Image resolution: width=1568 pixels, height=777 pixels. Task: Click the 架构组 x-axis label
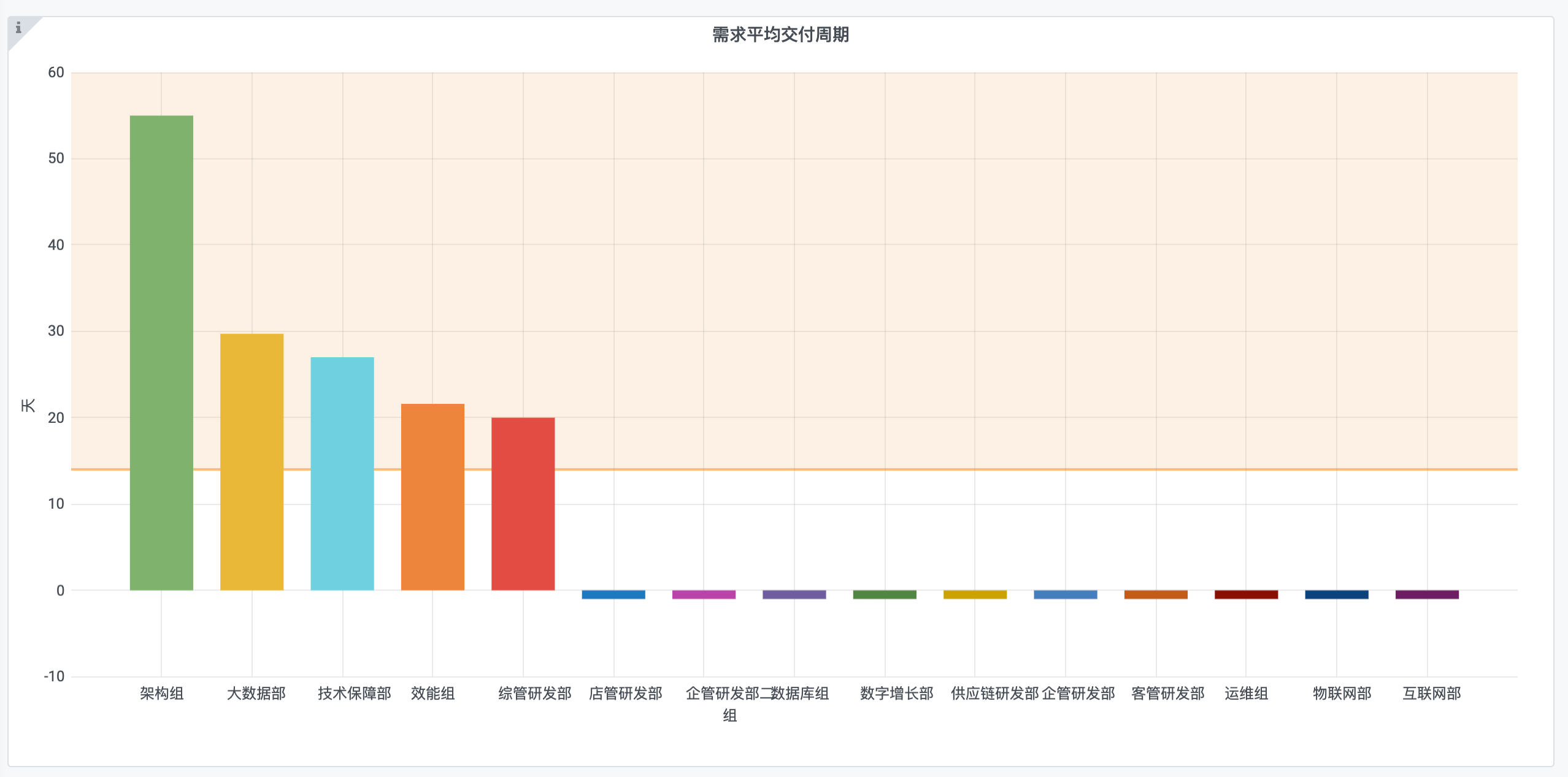point(161,694)
